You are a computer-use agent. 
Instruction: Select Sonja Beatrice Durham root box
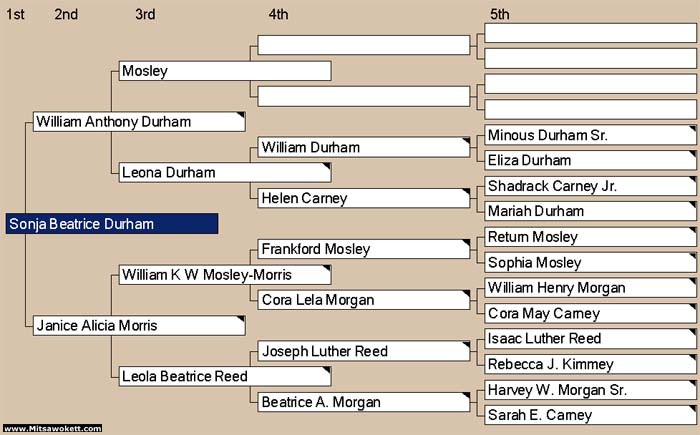(x=112, y=224)
